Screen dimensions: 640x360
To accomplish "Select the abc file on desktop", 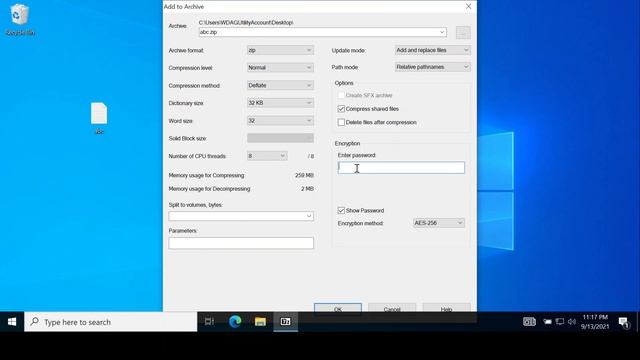I will 99,118.
